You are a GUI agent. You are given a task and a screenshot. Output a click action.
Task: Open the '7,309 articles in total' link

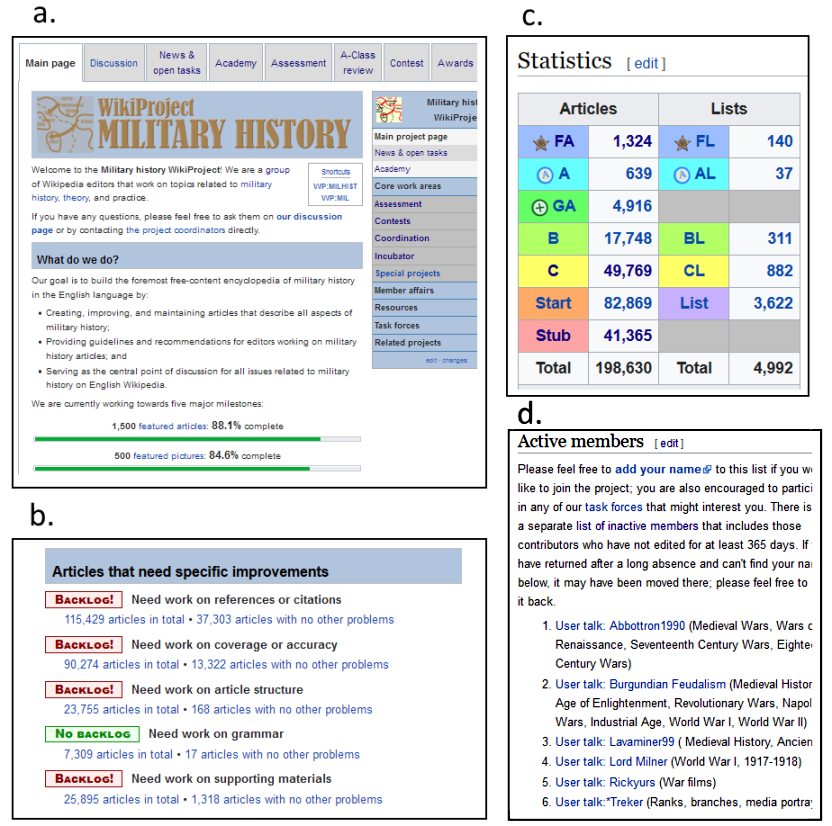point(118,754)
